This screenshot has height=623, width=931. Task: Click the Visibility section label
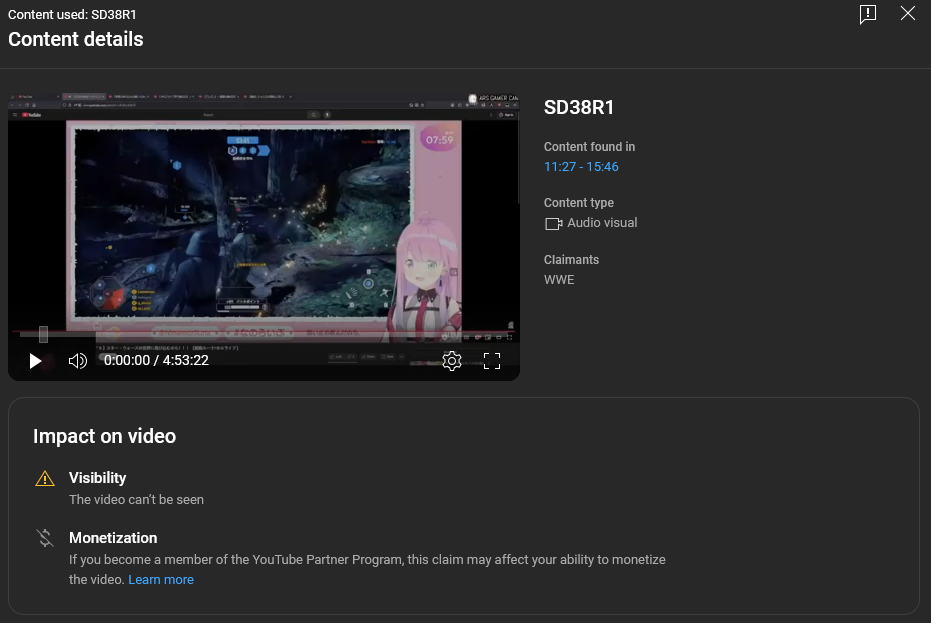click(97, 478)
